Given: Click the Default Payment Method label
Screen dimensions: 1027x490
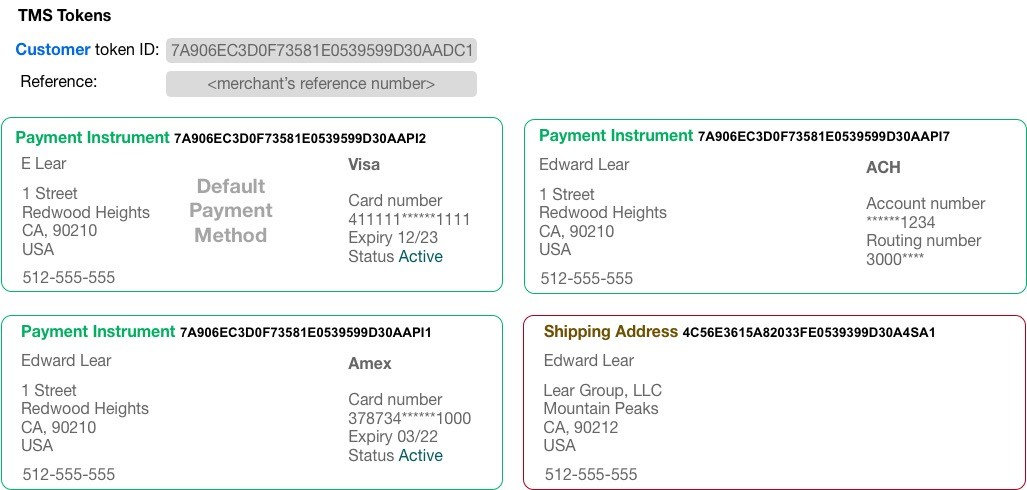Looking at the screenshot, I should 231,210.
